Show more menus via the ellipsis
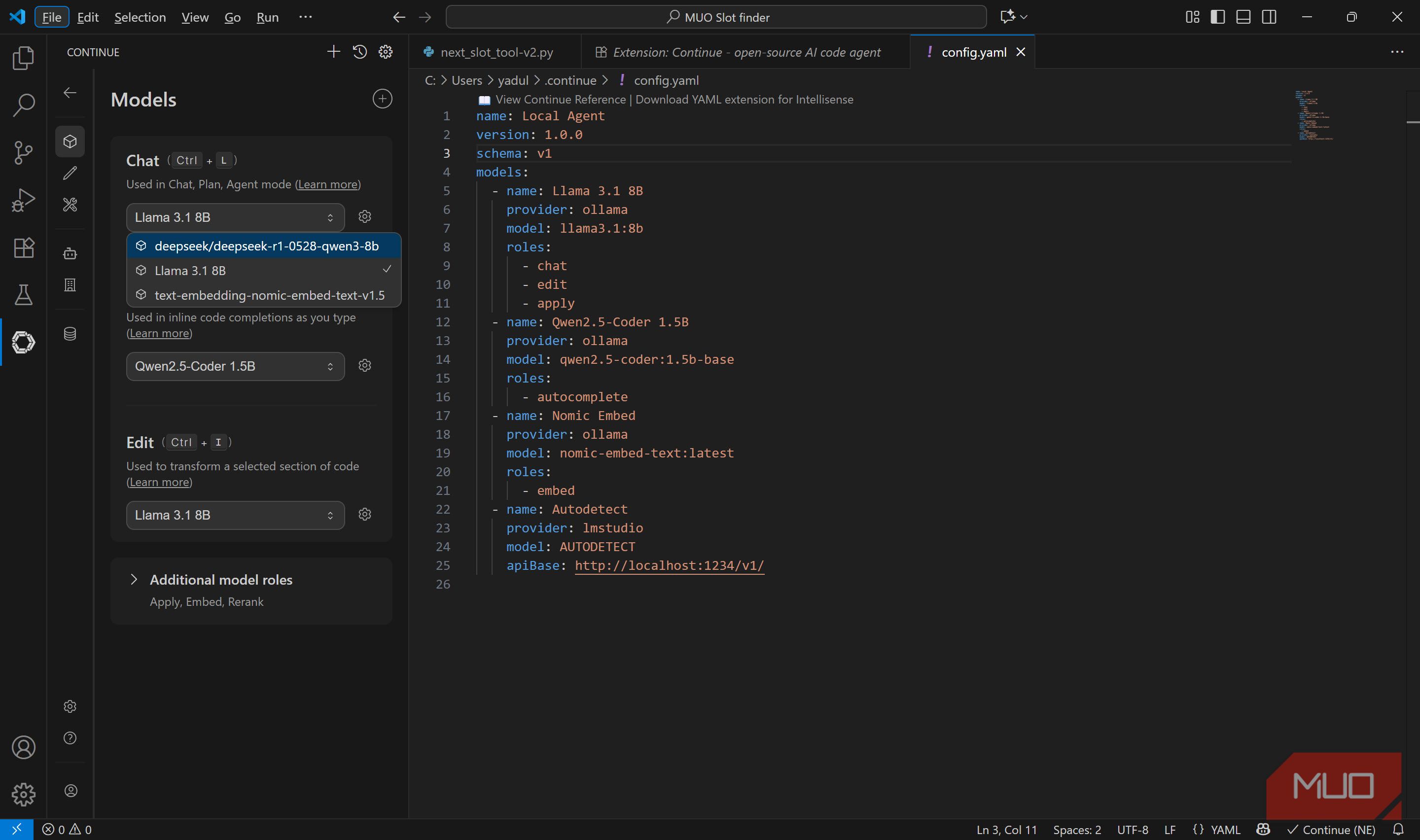Screen dimensions: 1420x840 [x=305, y=17]
